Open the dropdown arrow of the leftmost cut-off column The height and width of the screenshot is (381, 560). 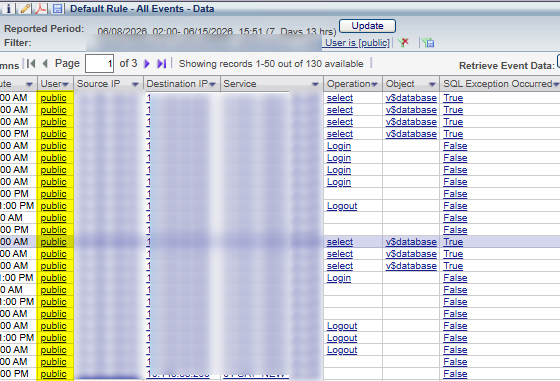coord(29,84)
